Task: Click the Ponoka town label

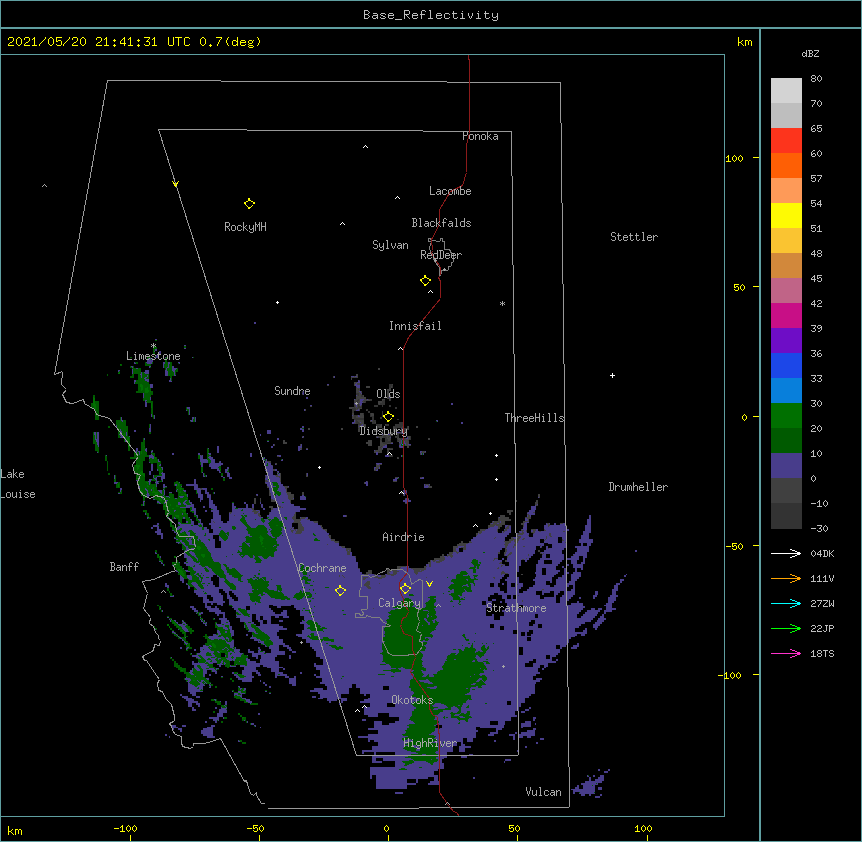Action: pos(480,136)
